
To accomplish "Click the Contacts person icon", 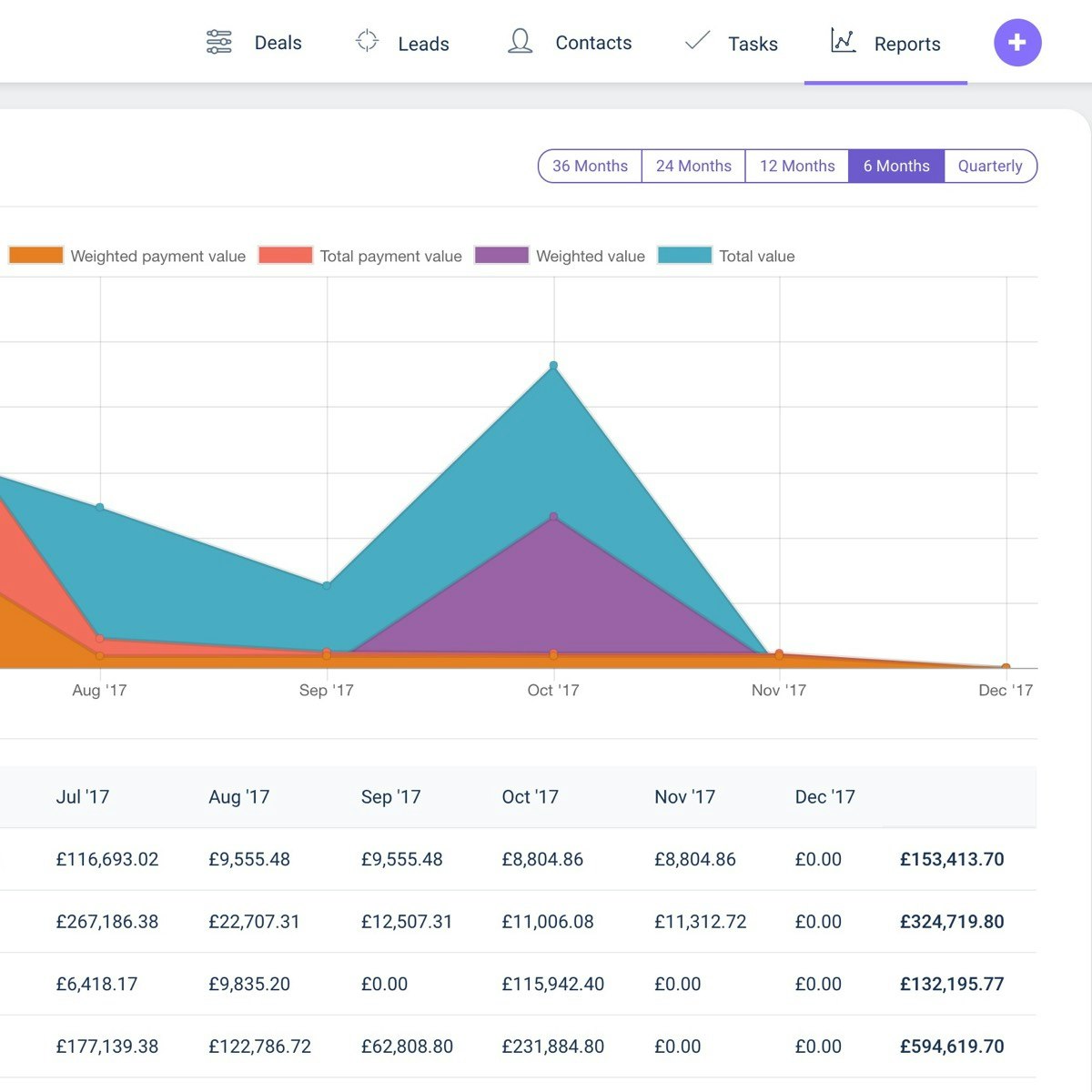I will (x=520, y=41).
